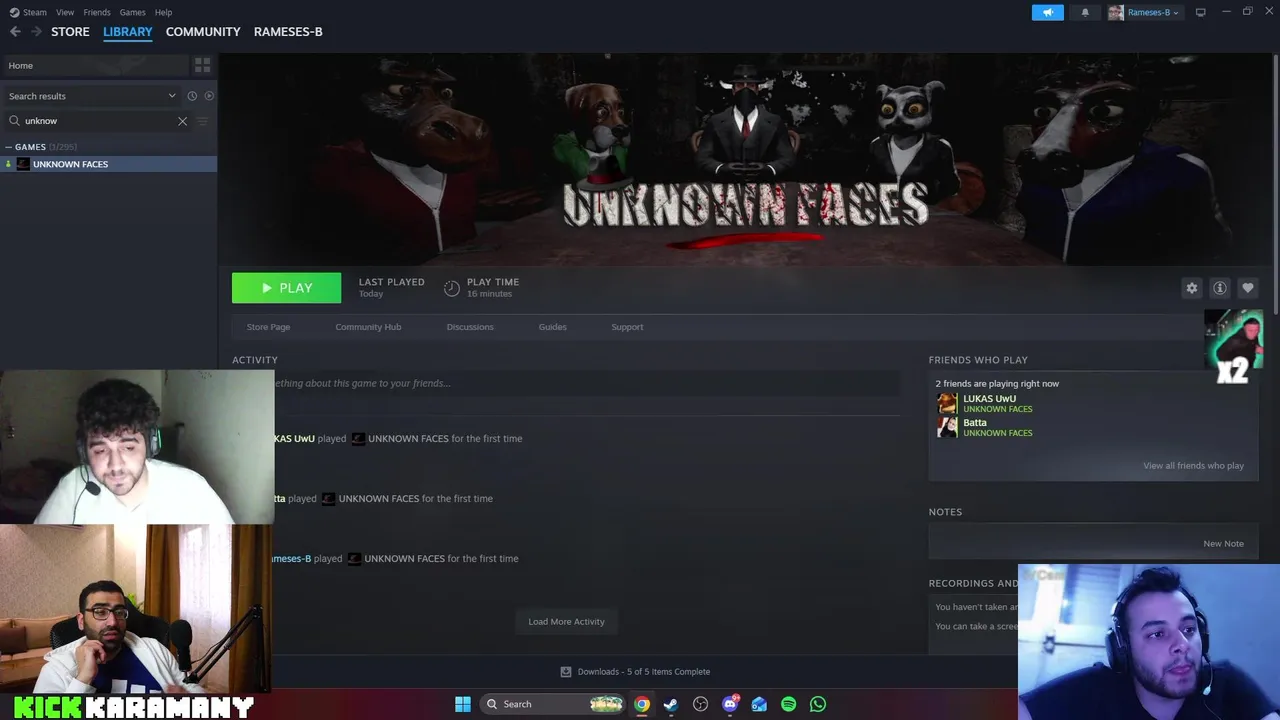
Task: Open the Community Hub link
Action: (x=368, y=327)
